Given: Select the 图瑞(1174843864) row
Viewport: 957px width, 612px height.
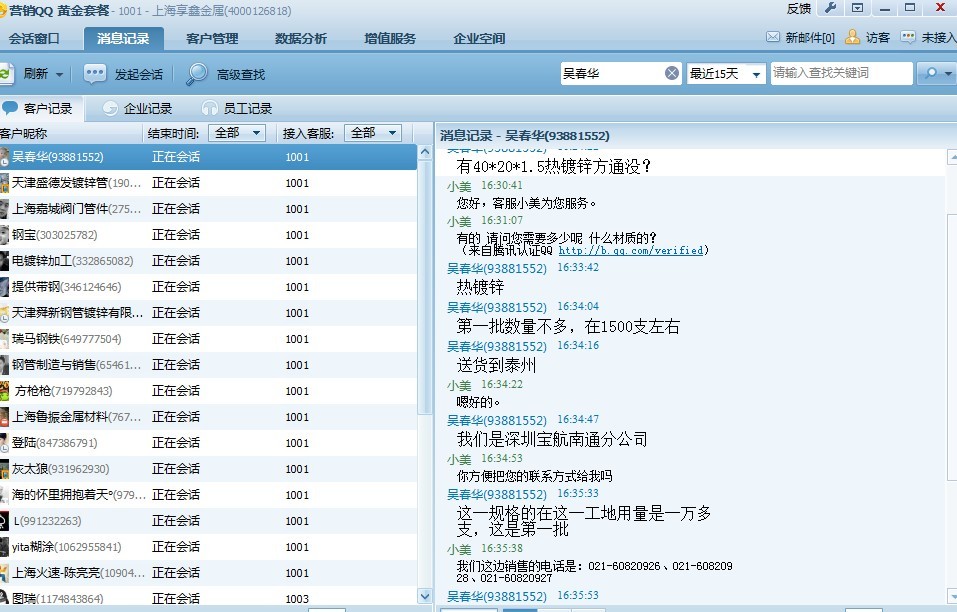Looking at the screenshot, I should 208,597.
